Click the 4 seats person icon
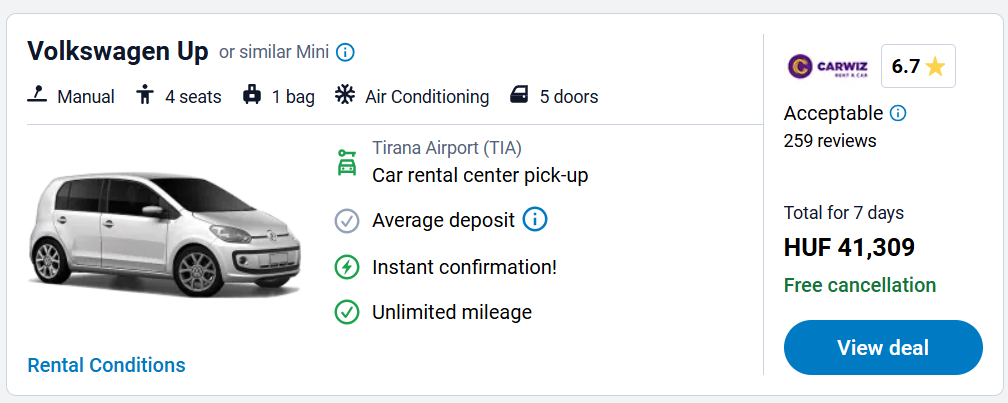This screenshot has height=403, width=1008. [x=145, y=96]
